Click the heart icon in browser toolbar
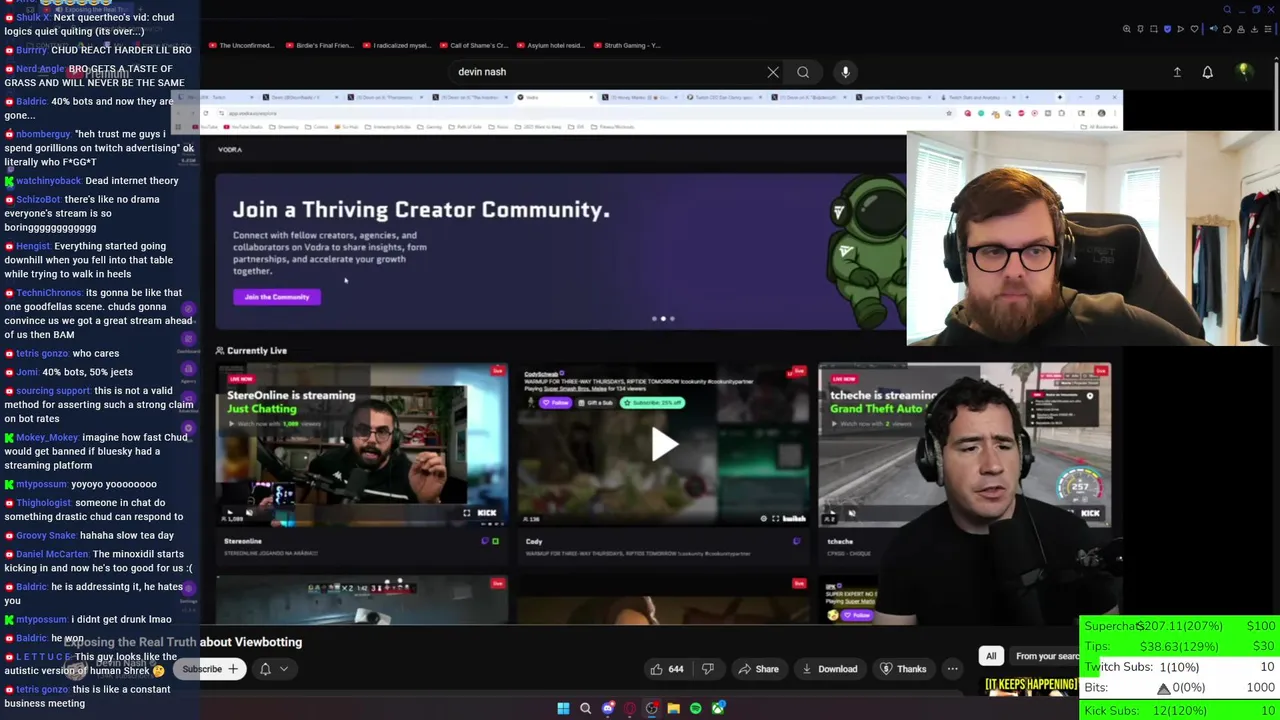 click(x=1193, y=29)
